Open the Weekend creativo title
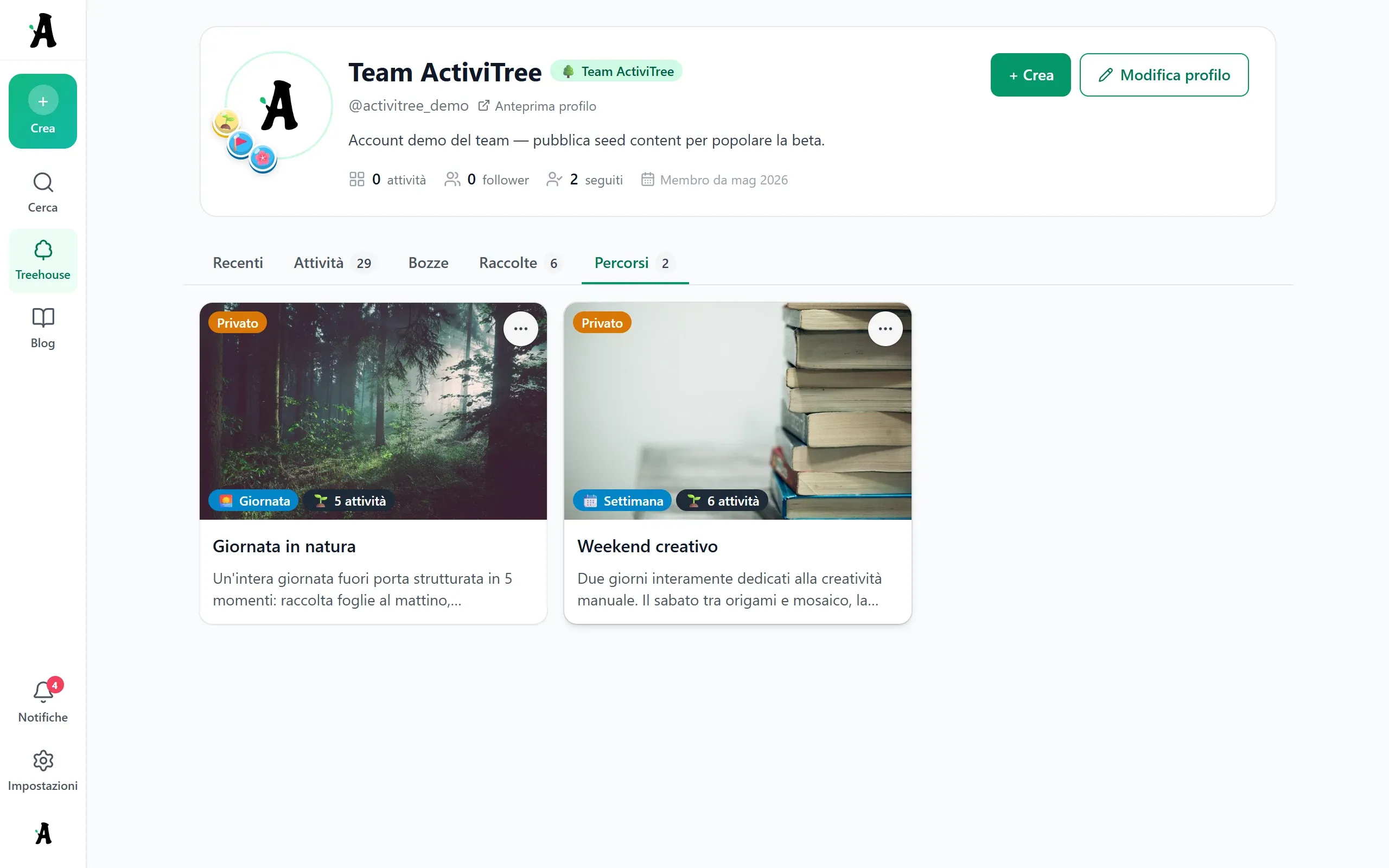The height and width of the screenshot is (868, 1389). coord(647,546)
